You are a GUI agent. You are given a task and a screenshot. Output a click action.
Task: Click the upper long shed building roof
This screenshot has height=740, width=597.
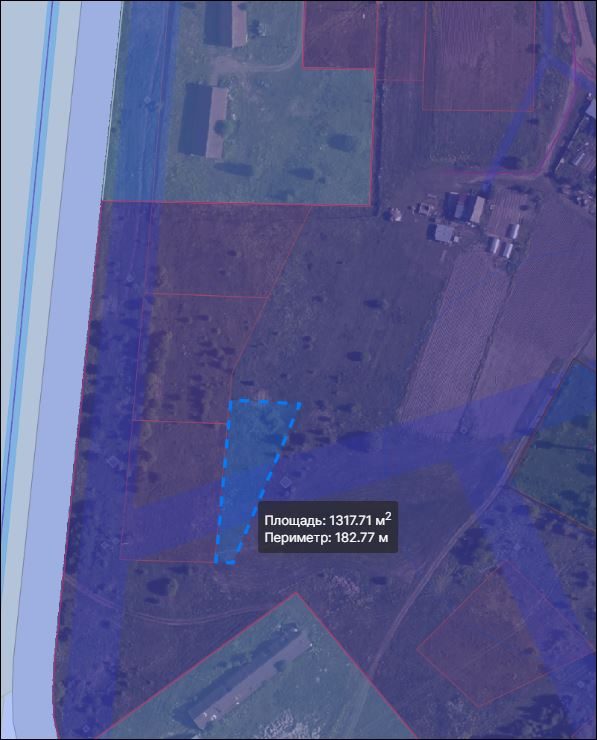coord(226,24)
